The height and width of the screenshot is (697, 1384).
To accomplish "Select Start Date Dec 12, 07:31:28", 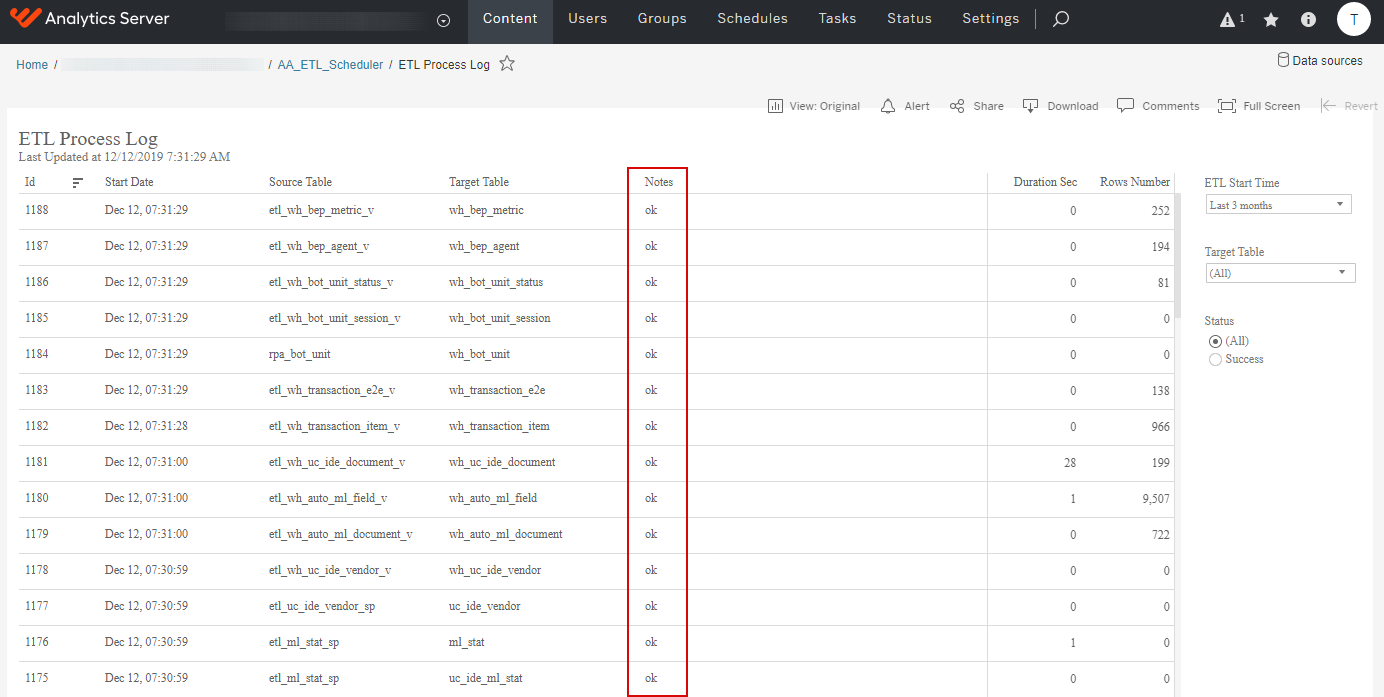I will point(146,427).
